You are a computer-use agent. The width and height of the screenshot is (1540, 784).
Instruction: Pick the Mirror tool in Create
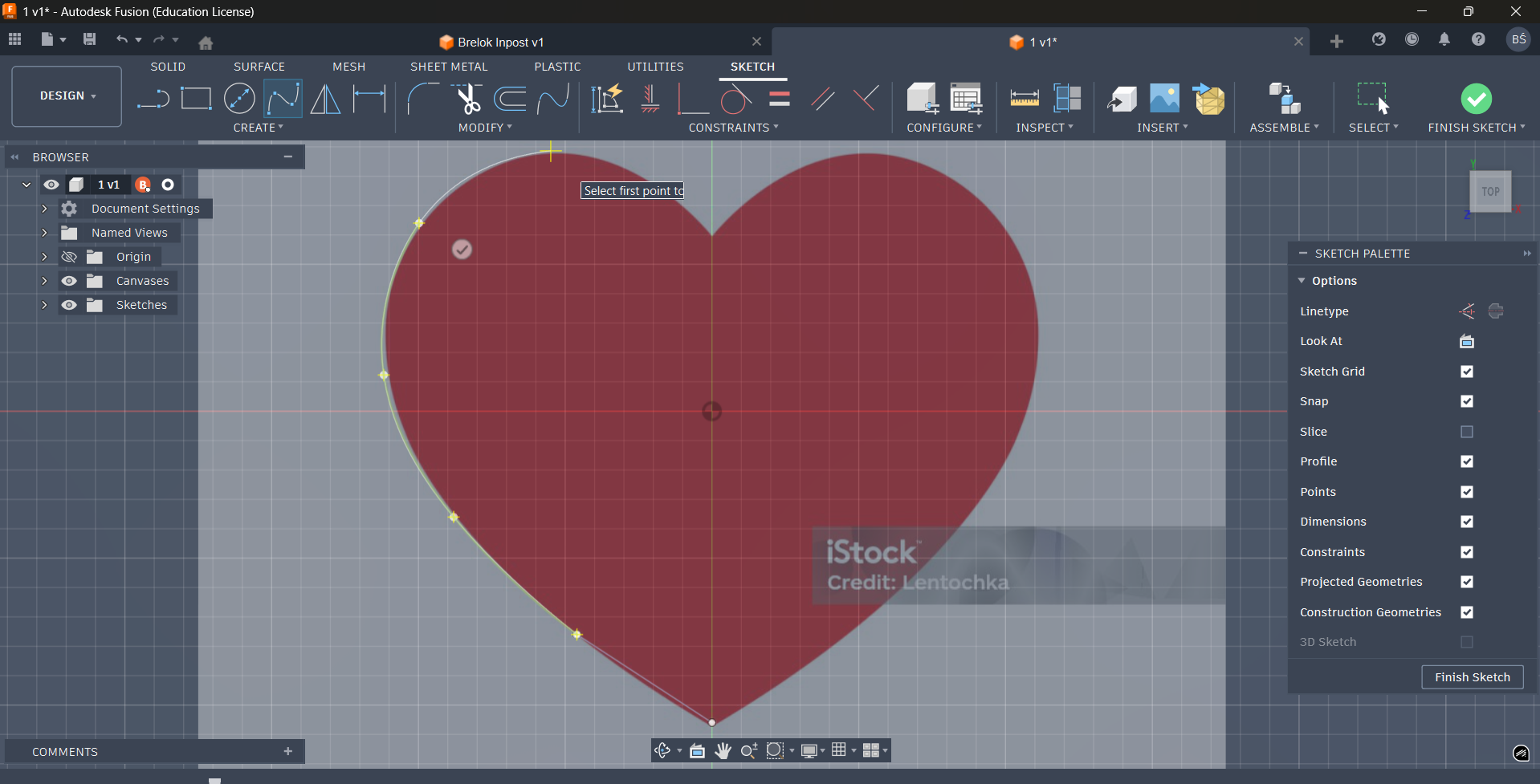click(325, 100)
